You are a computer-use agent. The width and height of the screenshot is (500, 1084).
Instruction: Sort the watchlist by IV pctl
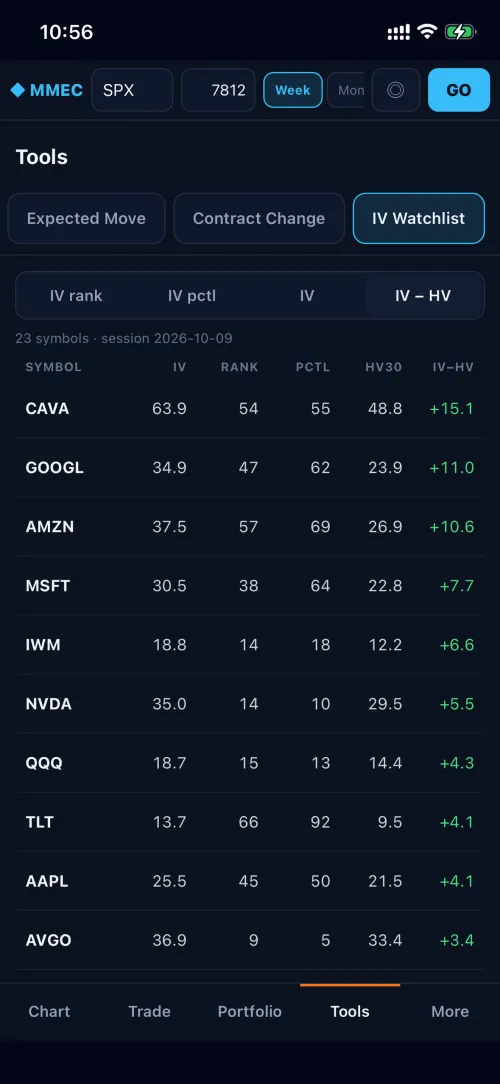(192, 296)
